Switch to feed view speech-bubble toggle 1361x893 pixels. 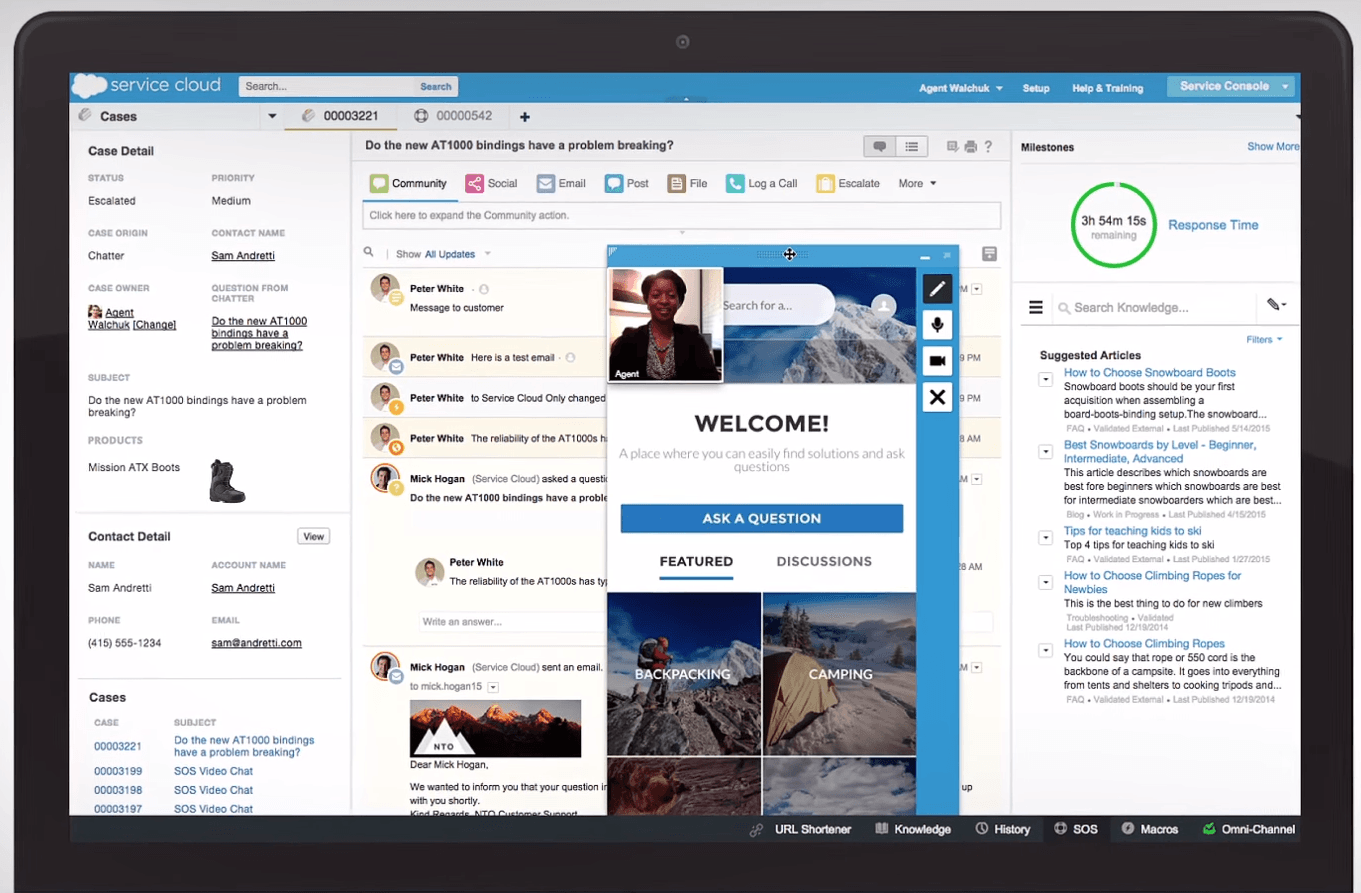880,146
